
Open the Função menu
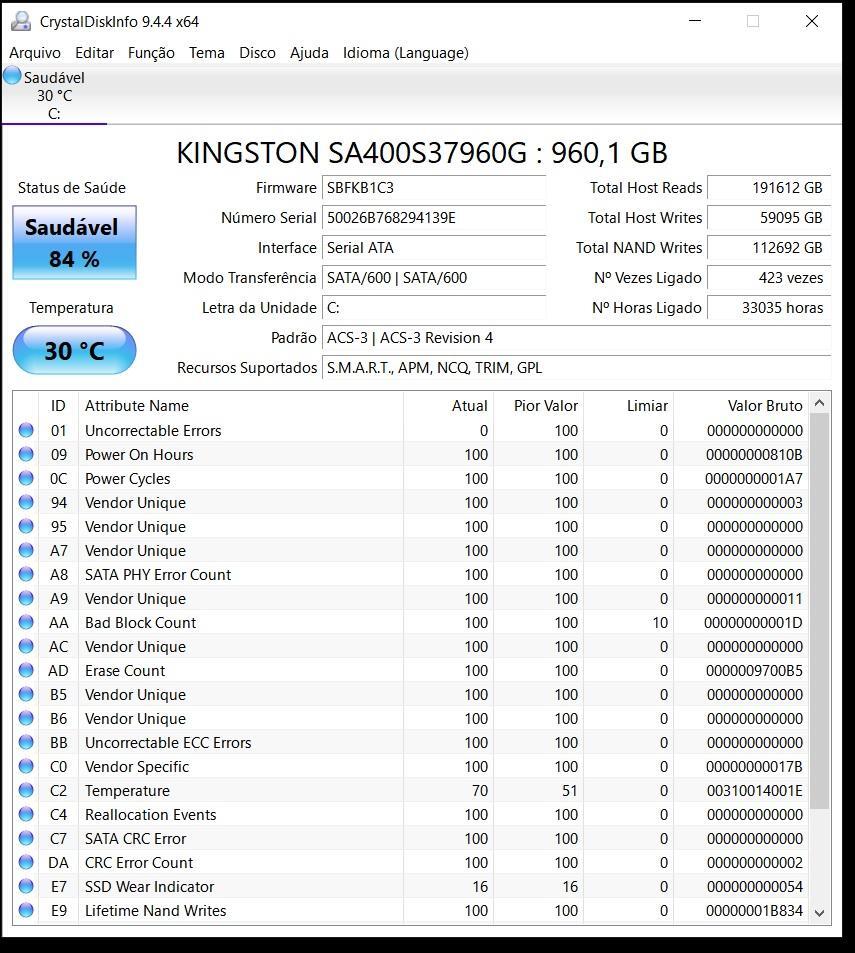151,53
